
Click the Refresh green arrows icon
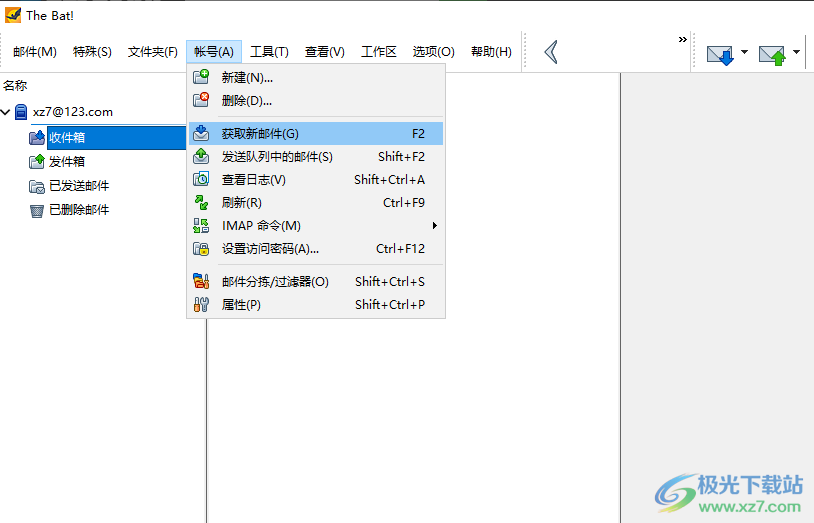tap(201, 203)
